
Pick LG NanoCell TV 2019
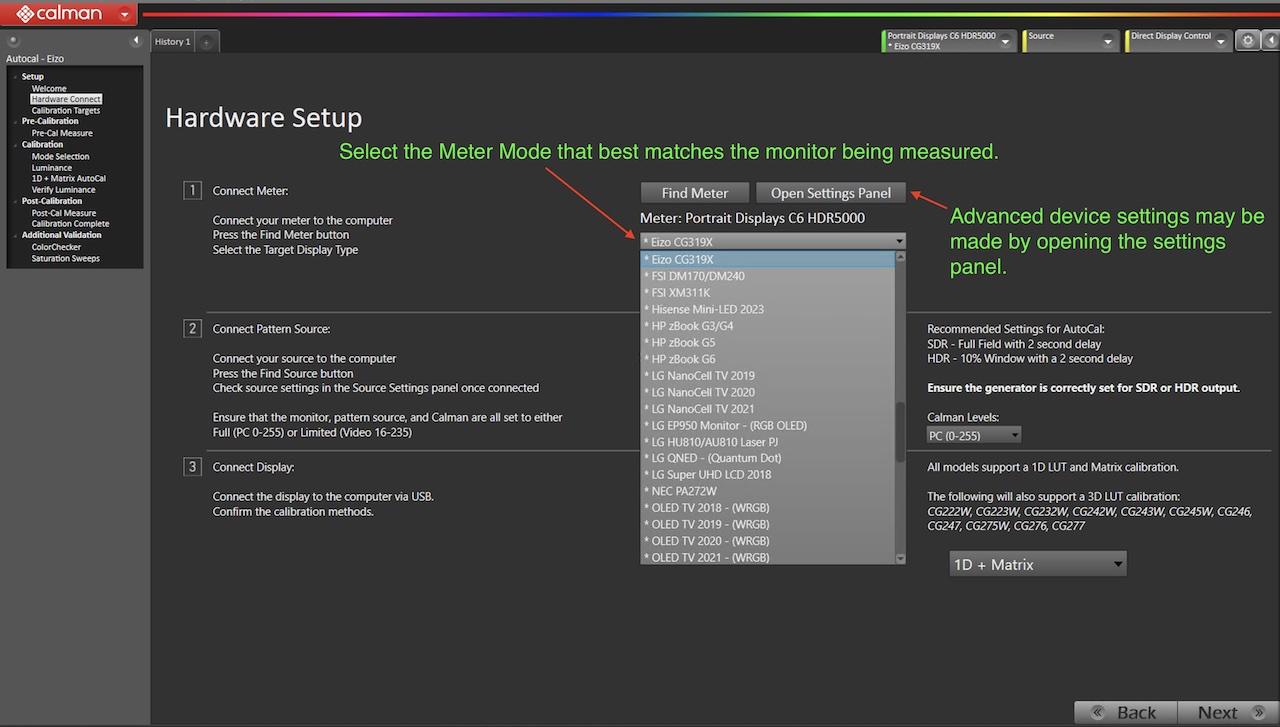click(768, 375)
